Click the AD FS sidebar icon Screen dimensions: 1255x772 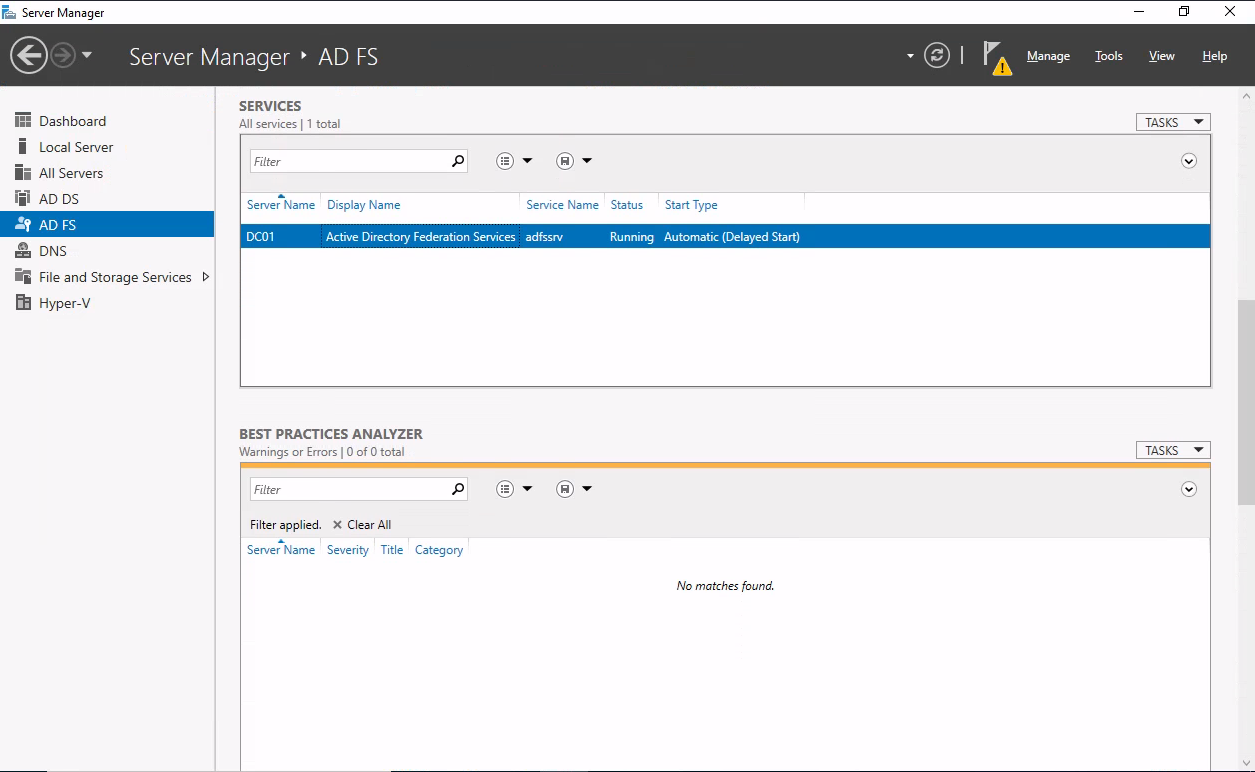[x=23, y=224]
